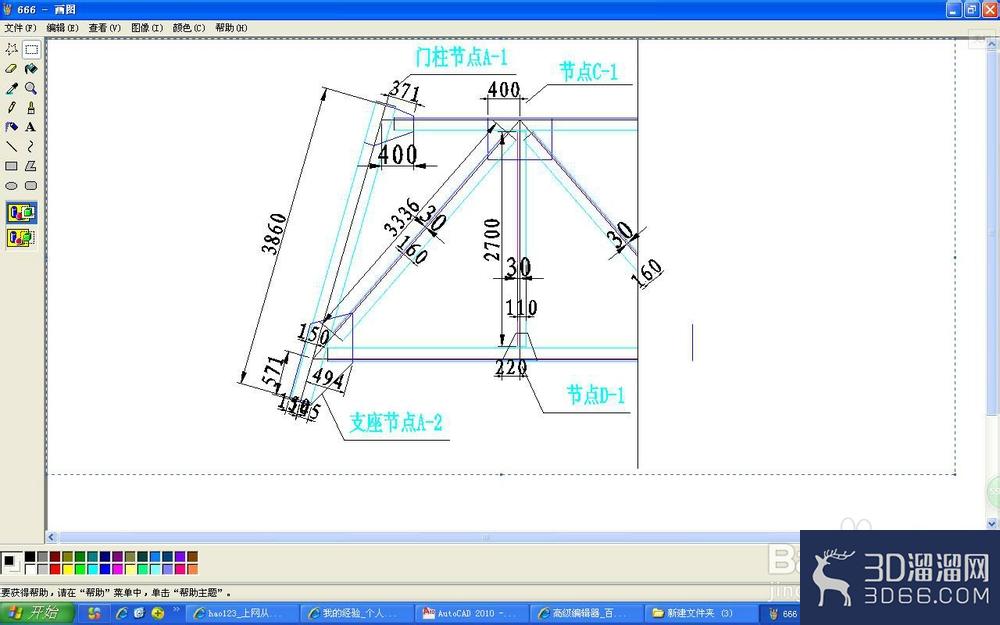Select the rectangular Select tool

(31, 49)
